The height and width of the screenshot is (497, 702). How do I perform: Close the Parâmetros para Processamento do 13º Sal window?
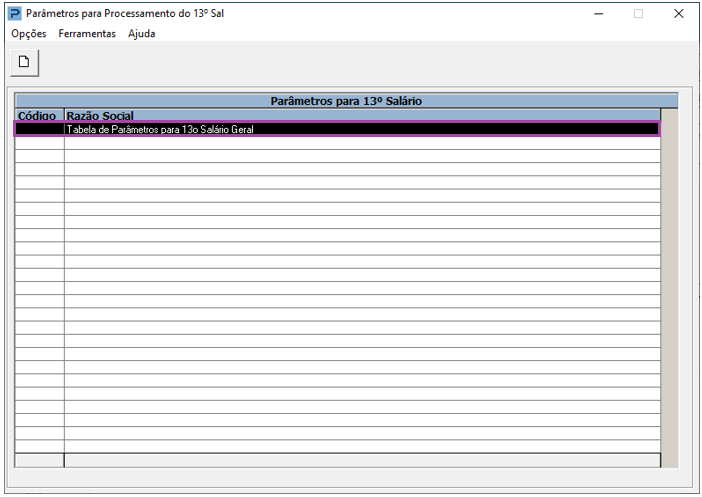pos(679,14)
